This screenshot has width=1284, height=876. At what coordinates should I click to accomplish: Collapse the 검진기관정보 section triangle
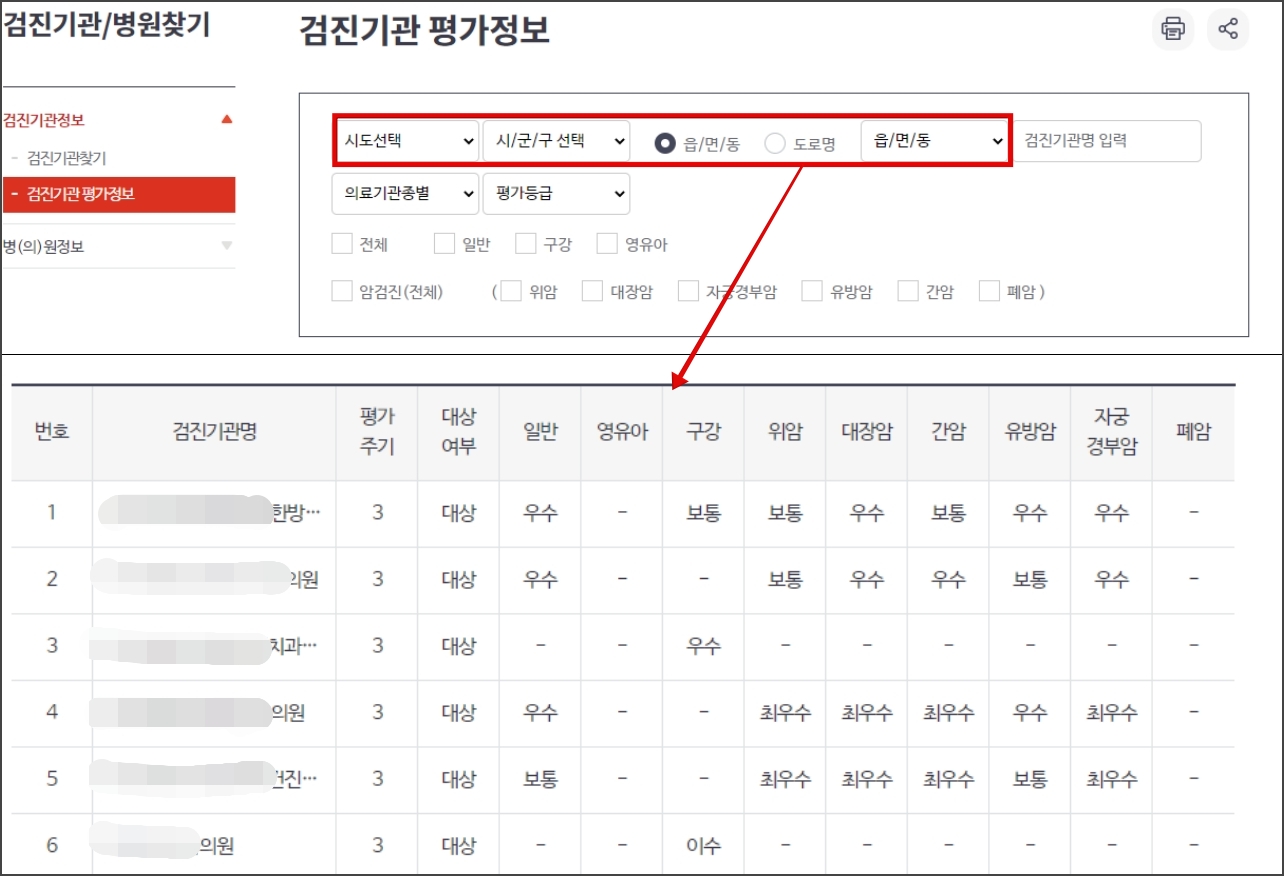coord(227,119)
